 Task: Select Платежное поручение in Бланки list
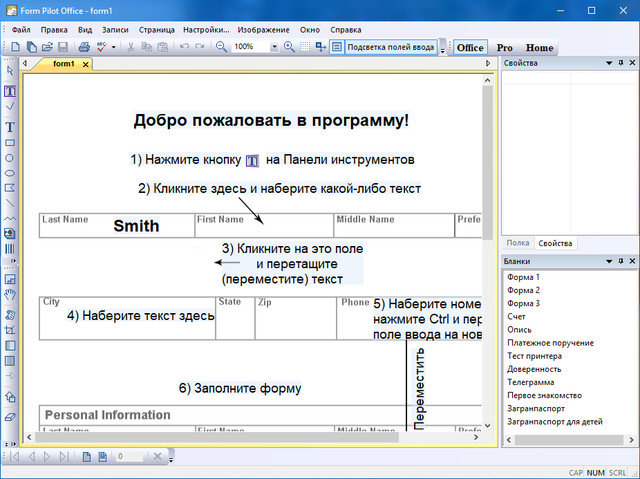(x=549, y=343)
